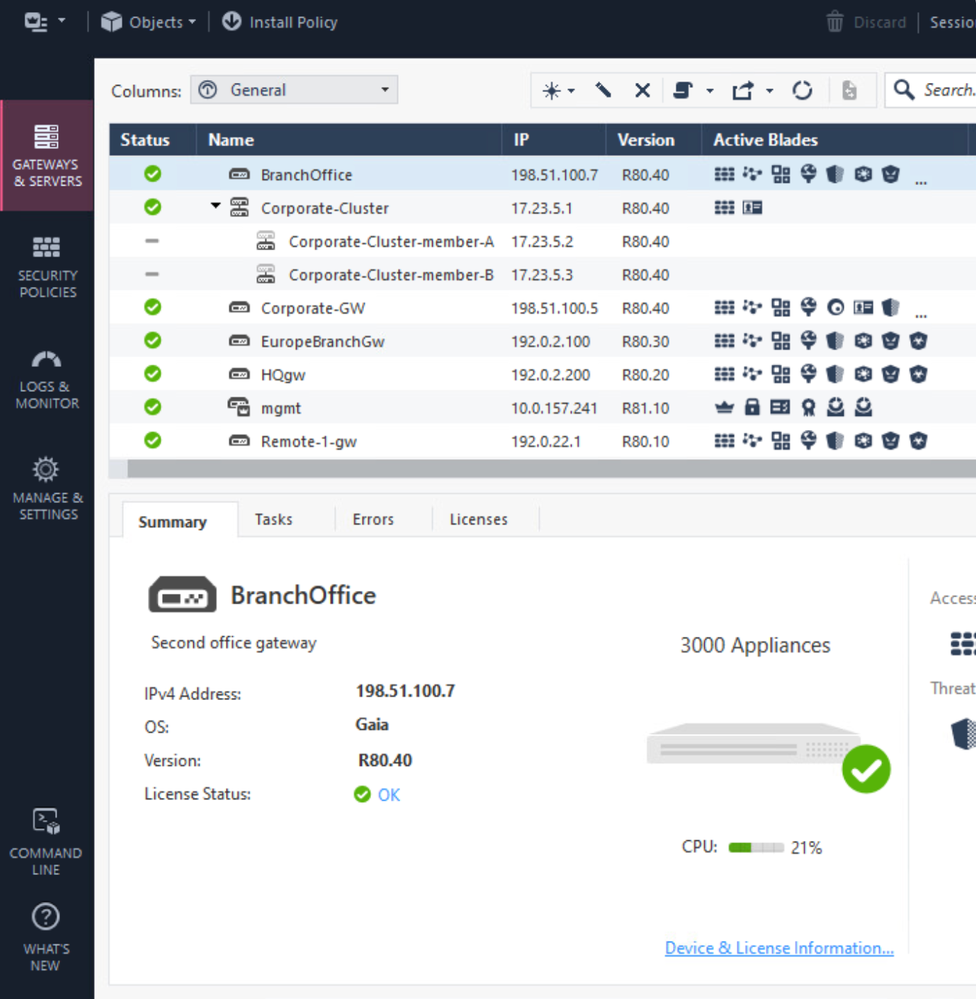Select Corporate-Cluster-member-B row
This screenshot has width=976, height=999.
(x=542, y=275)
